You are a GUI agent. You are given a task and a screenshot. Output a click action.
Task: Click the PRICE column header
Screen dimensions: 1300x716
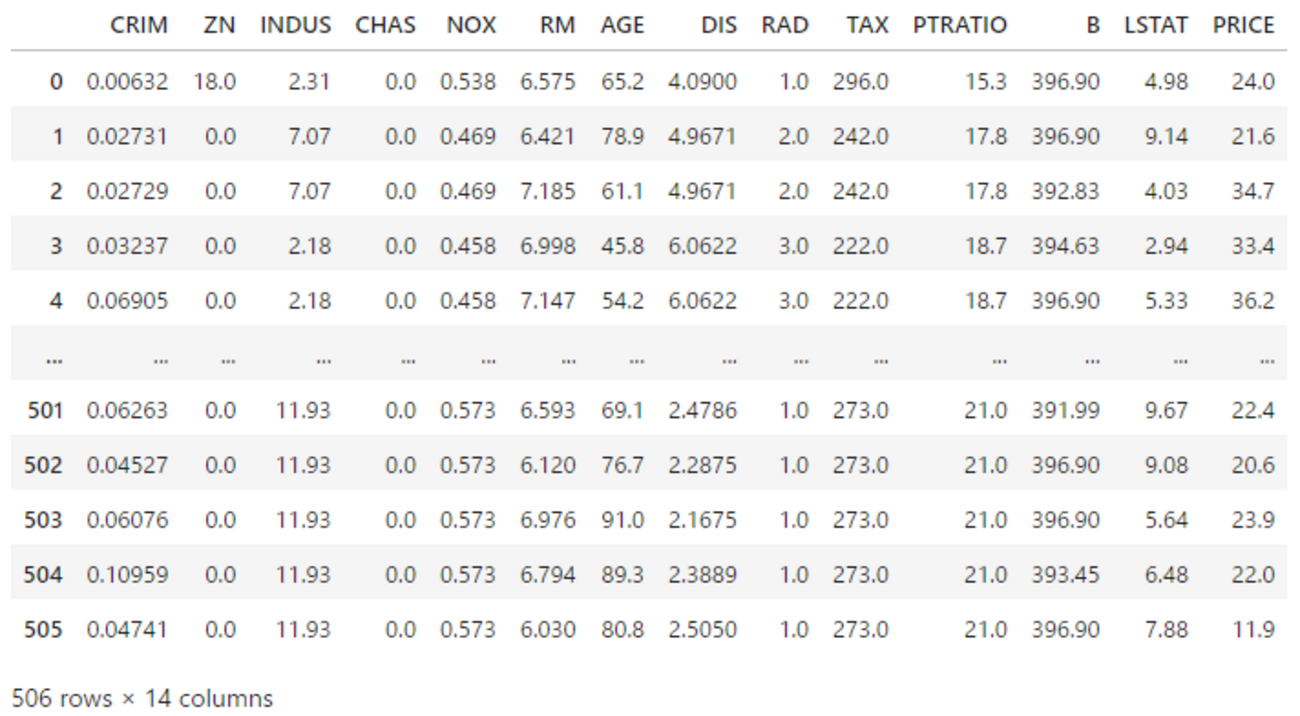[1243, 26]
